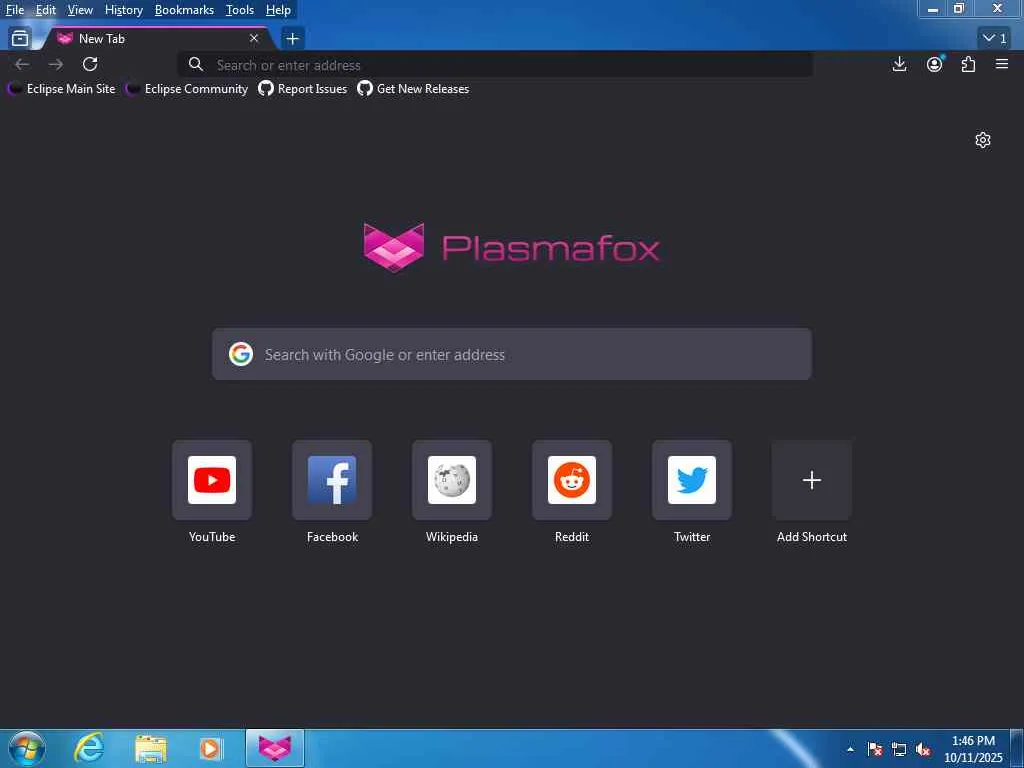Go forward with the forward arrow
The width and height of the screenshot is (1024, 768).
click(x=56, y=64)
